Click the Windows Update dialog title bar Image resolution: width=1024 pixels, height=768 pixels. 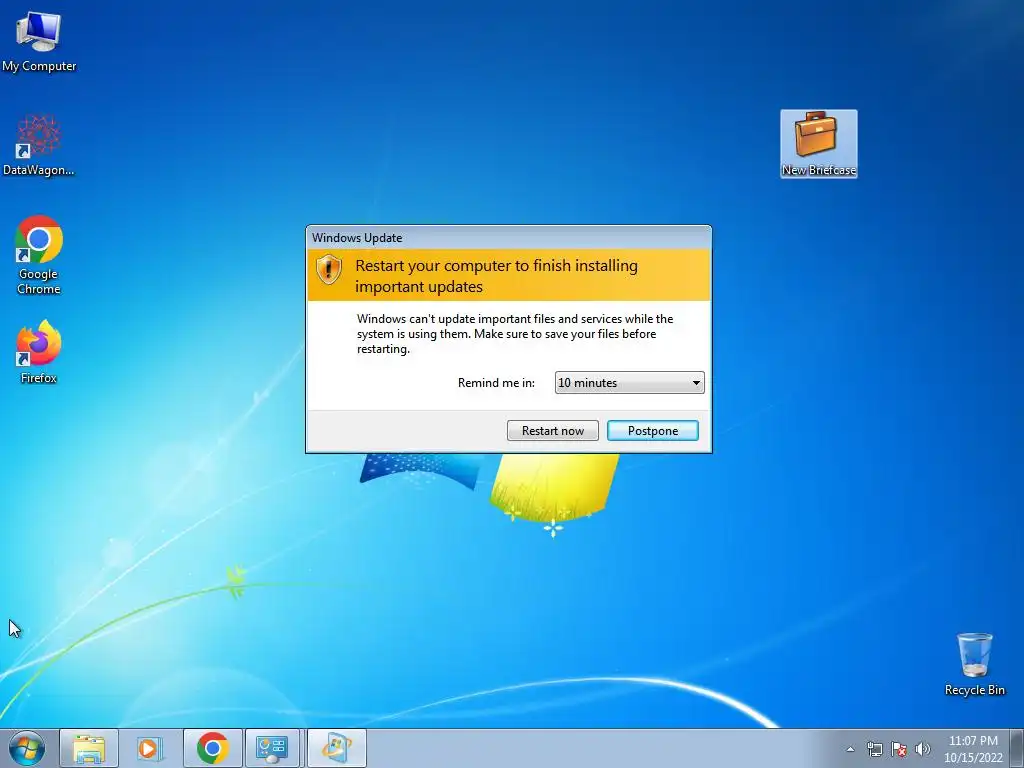pyautogui.click(x=509, y=238)
